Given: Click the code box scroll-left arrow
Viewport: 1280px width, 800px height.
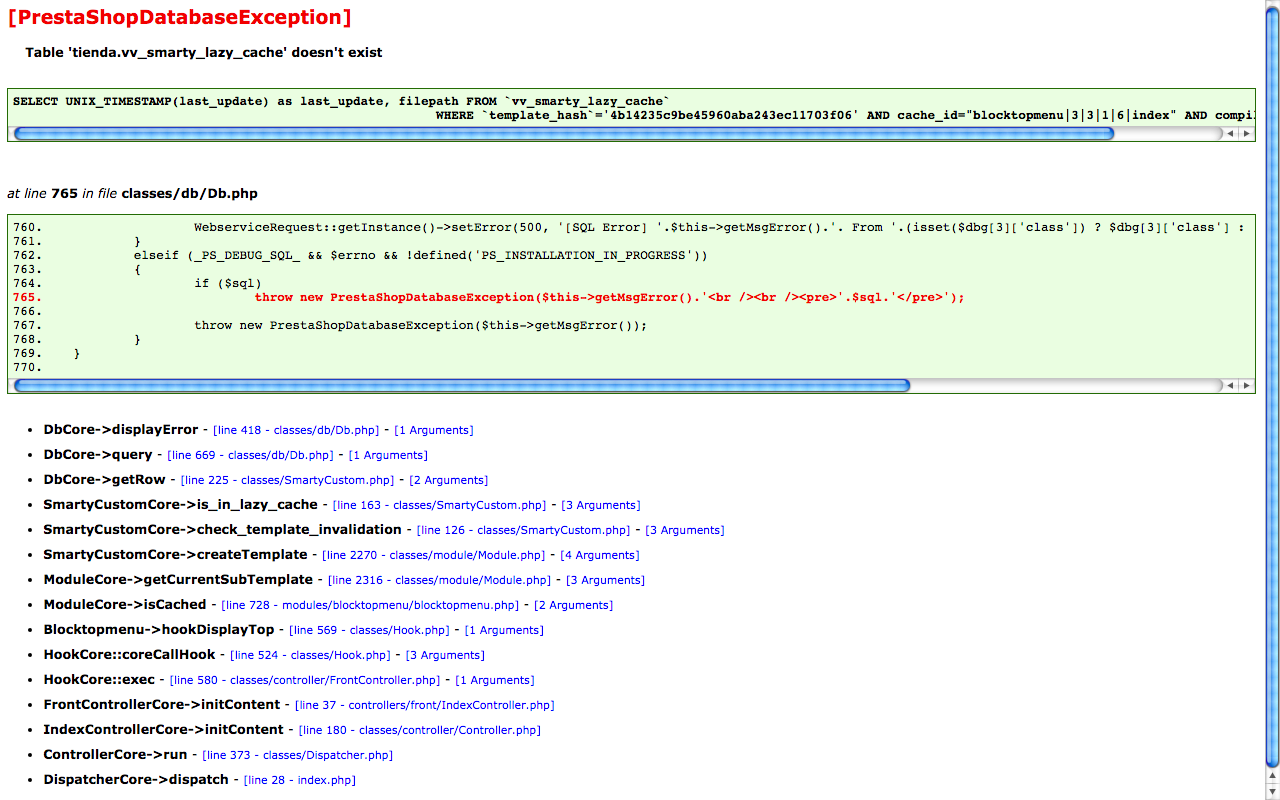Looking at the screenshot, I should pos(1231,385).
